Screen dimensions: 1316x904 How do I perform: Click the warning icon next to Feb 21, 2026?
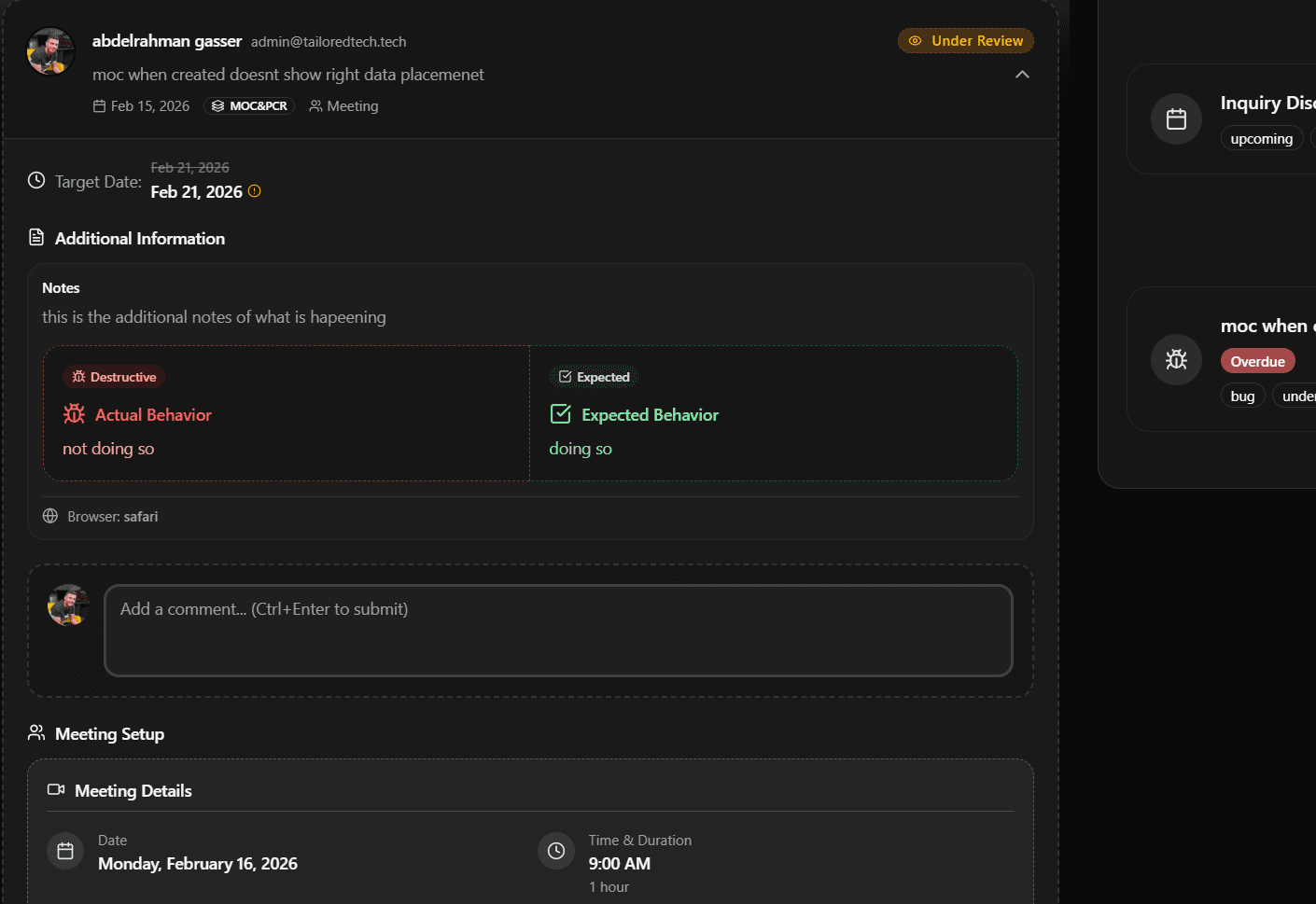coord(253,191)
